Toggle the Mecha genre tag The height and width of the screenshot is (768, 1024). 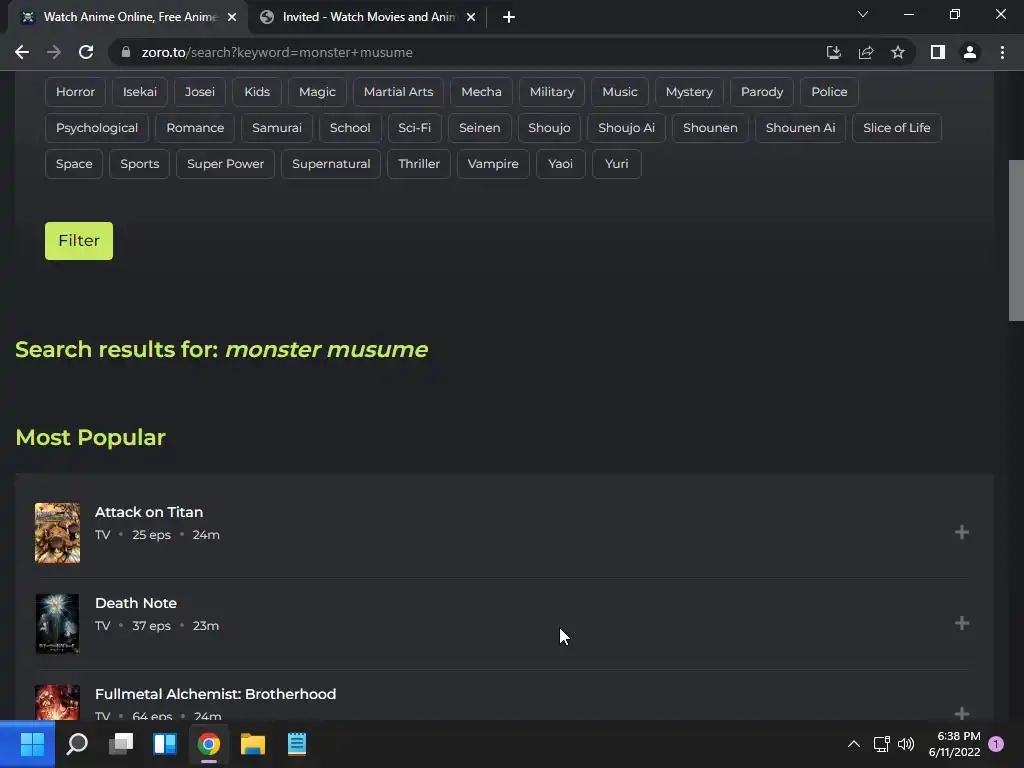click(481, 92)
